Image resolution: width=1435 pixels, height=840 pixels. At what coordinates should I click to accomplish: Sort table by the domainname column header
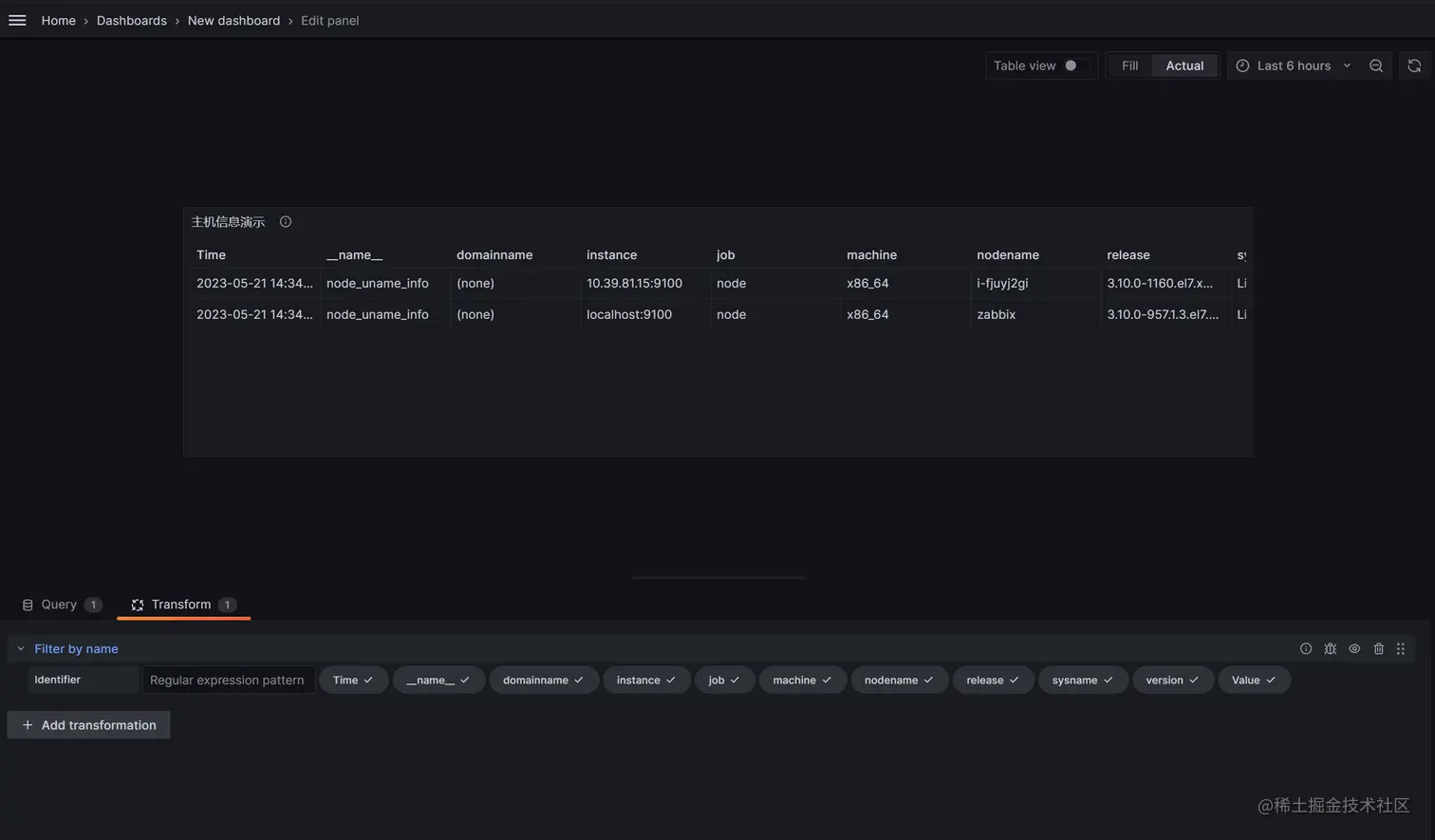[x=494, y=255]
